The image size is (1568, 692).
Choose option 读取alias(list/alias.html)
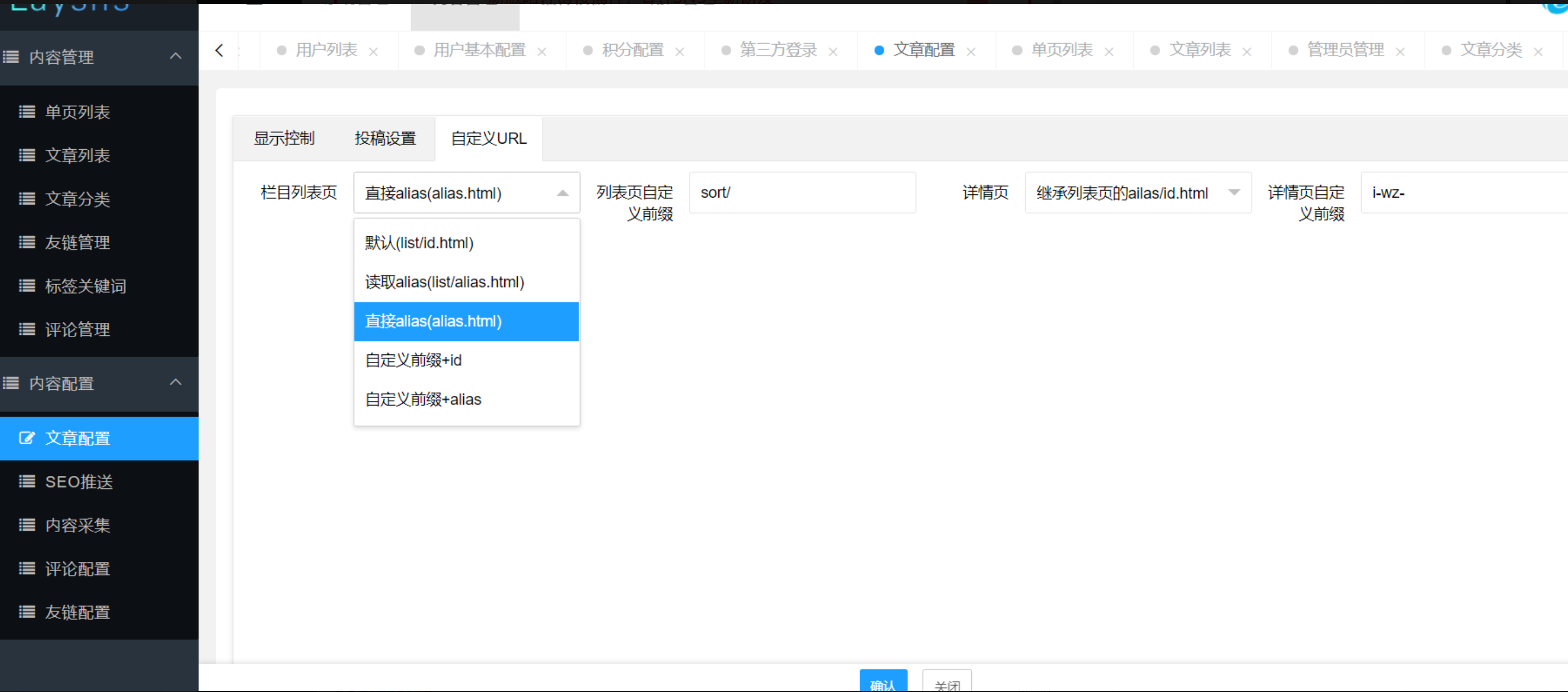[x=467, y=282]
